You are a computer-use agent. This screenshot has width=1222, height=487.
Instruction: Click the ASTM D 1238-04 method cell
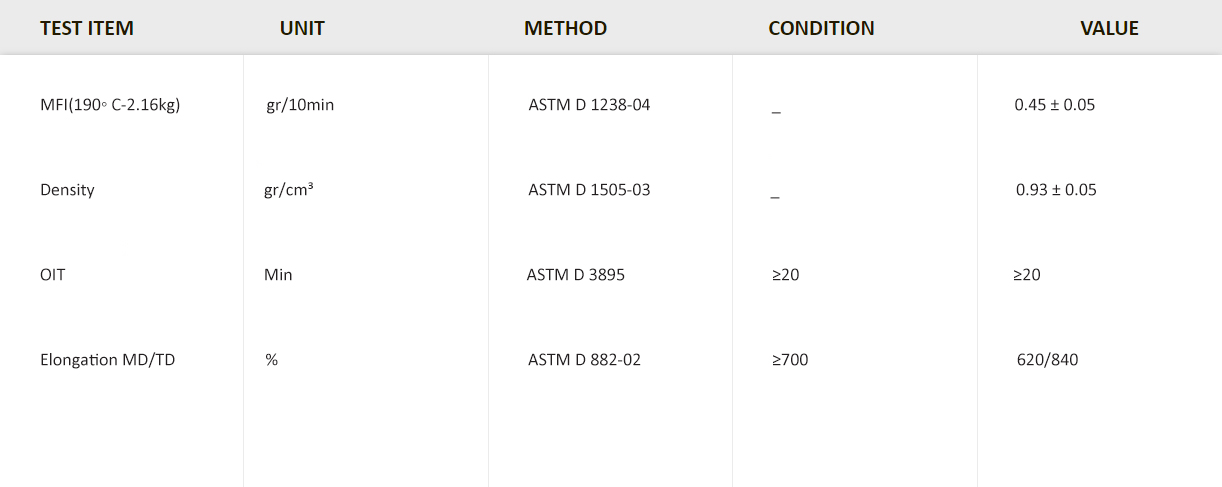coord(589,104)
